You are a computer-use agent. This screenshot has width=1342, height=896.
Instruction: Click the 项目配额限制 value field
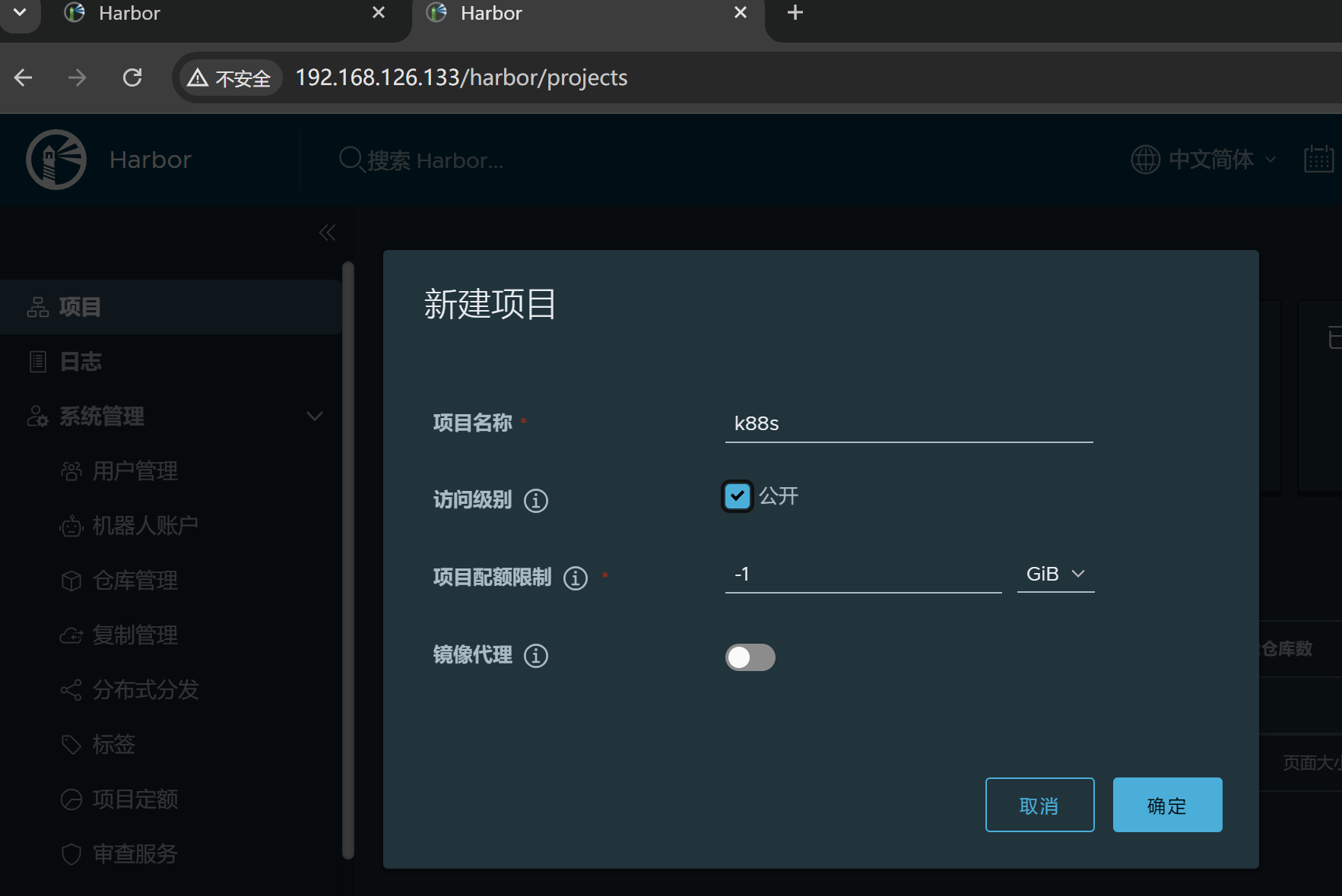tap(863, 575)
